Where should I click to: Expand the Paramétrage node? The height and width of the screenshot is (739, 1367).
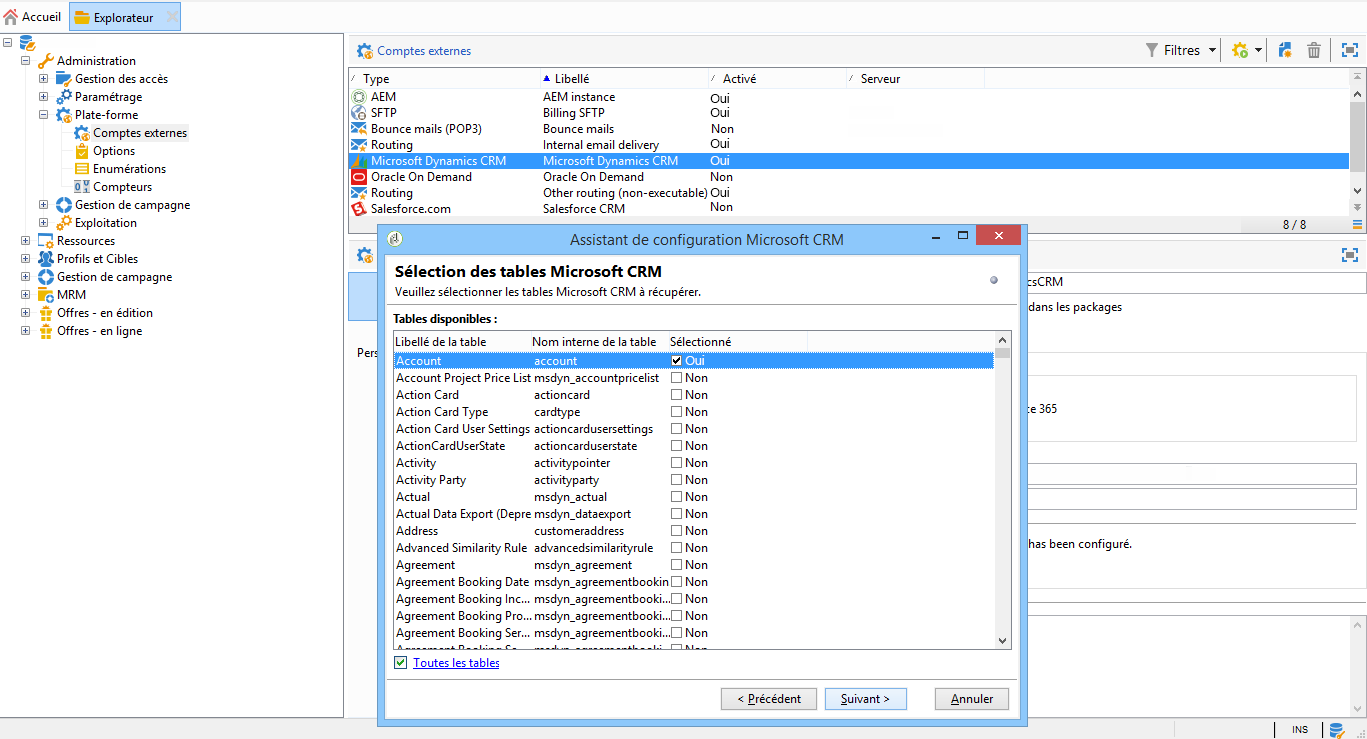(x=44, y=97)
